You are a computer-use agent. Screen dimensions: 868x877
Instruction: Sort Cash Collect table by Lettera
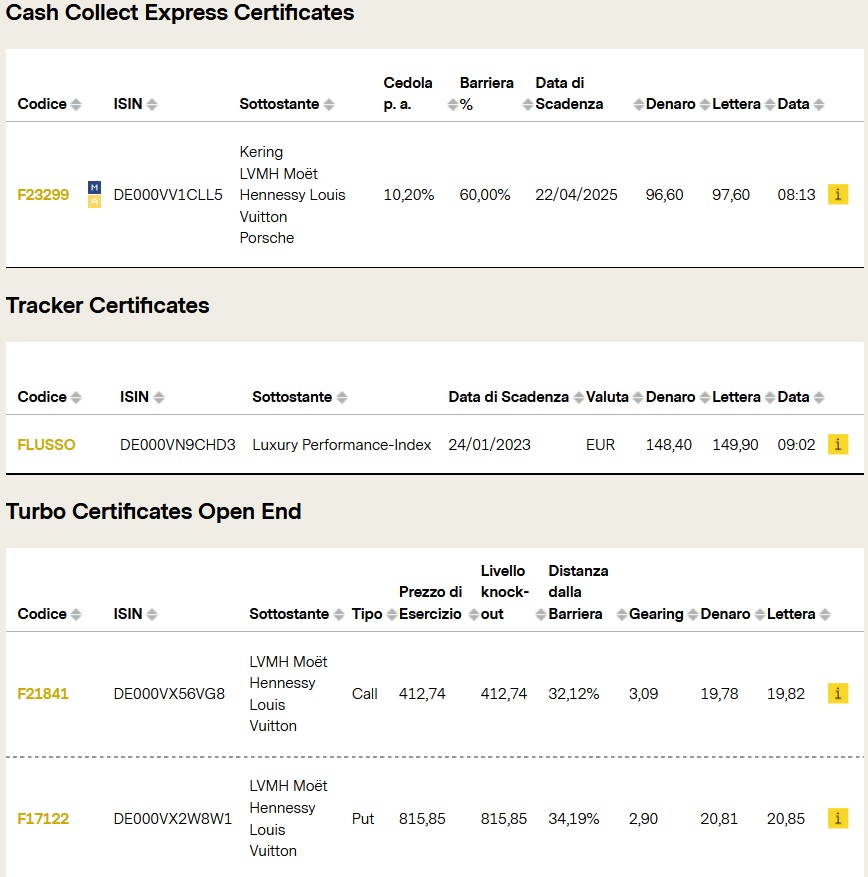770,105
